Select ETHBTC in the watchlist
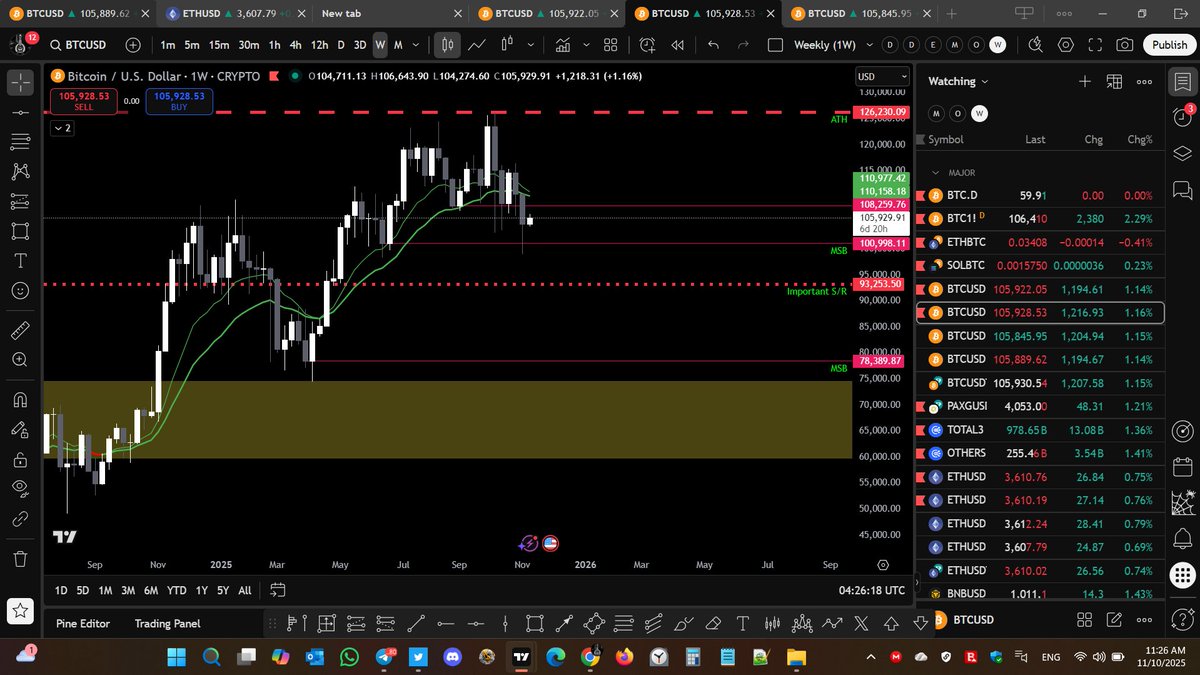 point(1040,242)
